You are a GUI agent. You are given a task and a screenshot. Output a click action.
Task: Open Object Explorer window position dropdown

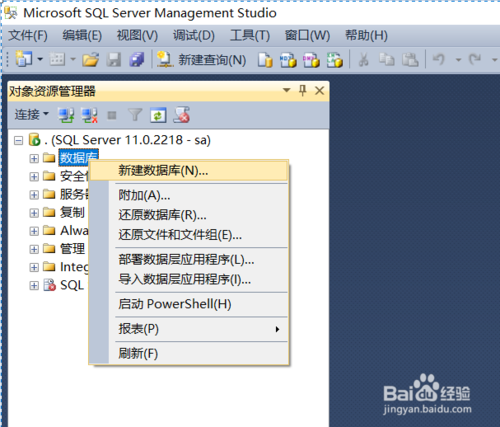[x=286, y=90]
